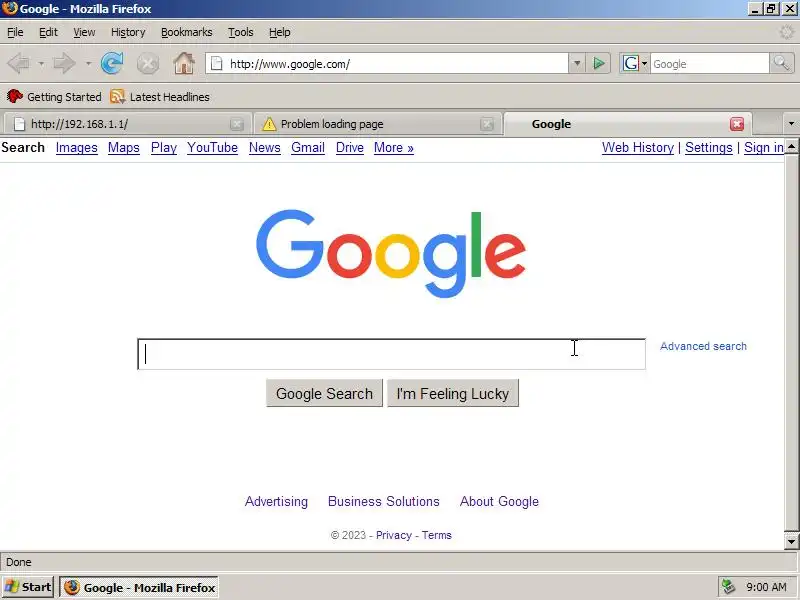
Task: Open the About Google link
Action: [x=499, y=502]
